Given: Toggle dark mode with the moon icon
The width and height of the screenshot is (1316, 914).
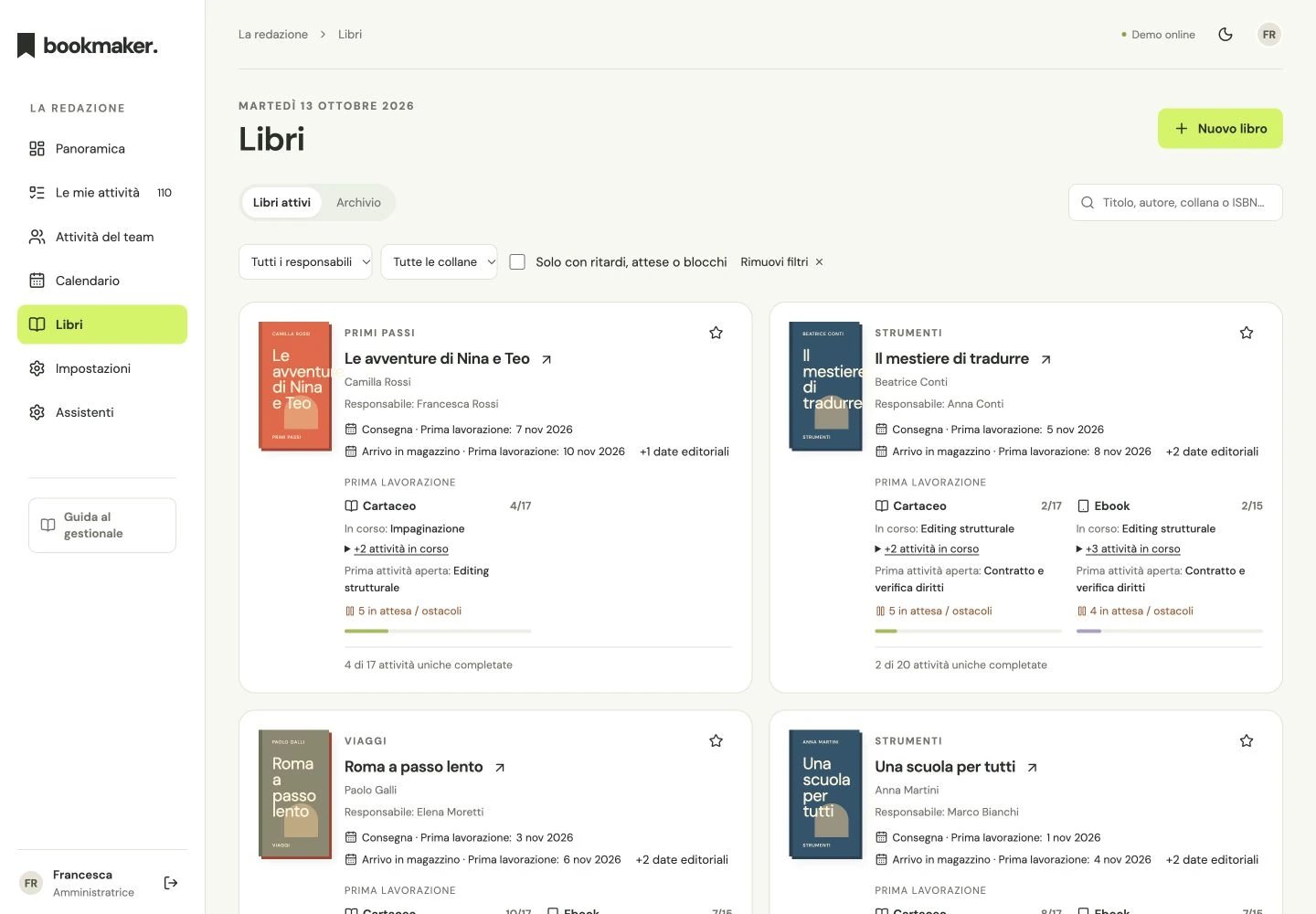Looking at the screenshot, I should coord(1226,35).
